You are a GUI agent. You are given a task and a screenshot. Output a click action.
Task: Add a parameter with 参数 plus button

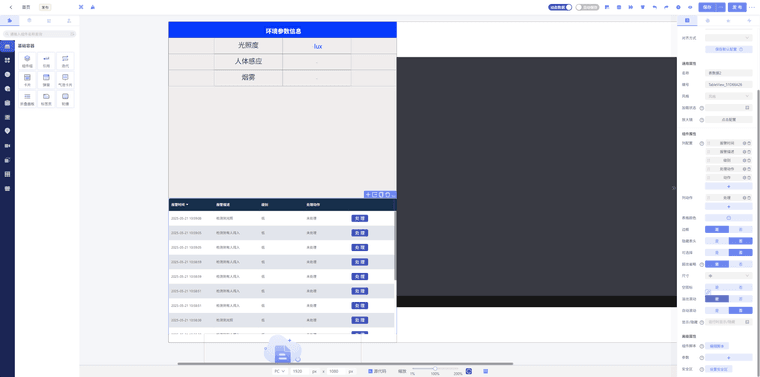click(728, 358)
